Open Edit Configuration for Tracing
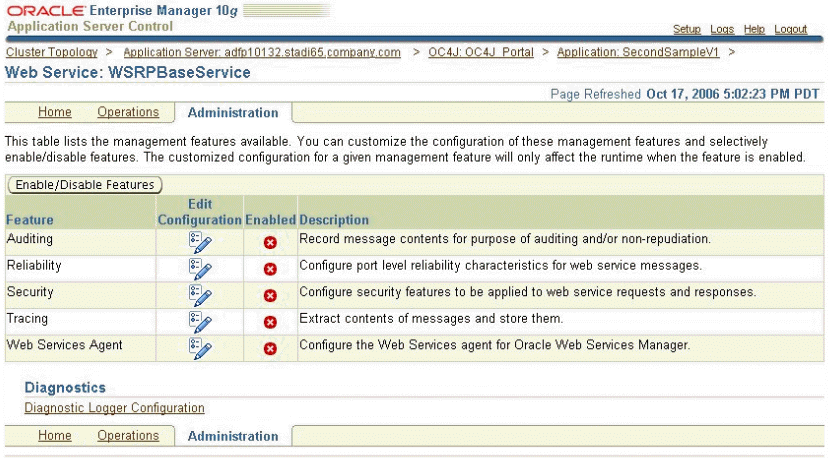Viewport: 829px width, 458px height. [x=200, y=322]
